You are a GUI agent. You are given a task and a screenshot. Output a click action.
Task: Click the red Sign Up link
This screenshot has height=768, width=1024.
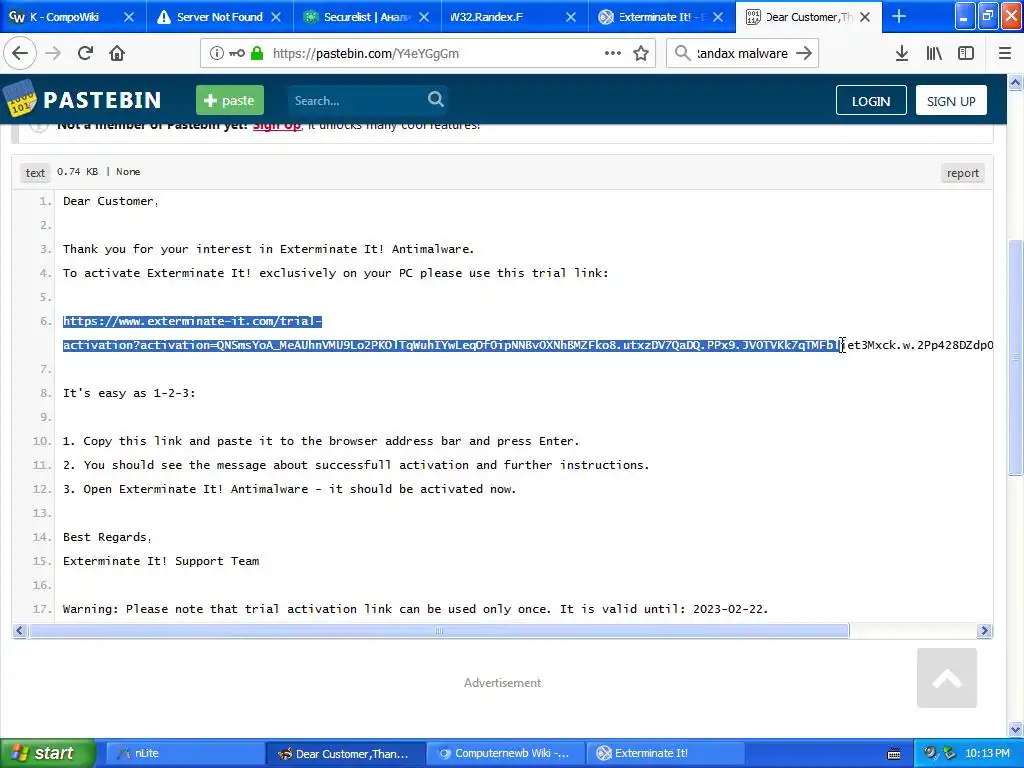(x=277, y=125)
